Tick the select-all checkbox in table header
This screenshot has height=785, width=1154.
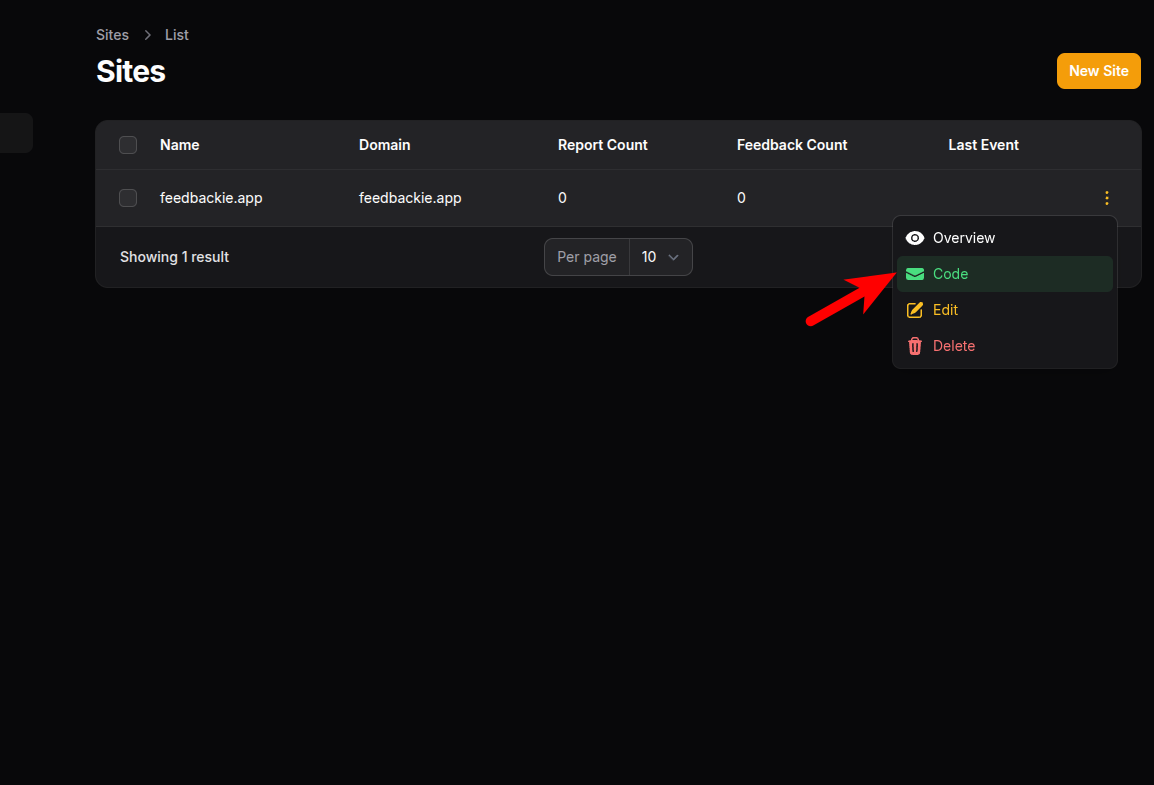(128, 145)
